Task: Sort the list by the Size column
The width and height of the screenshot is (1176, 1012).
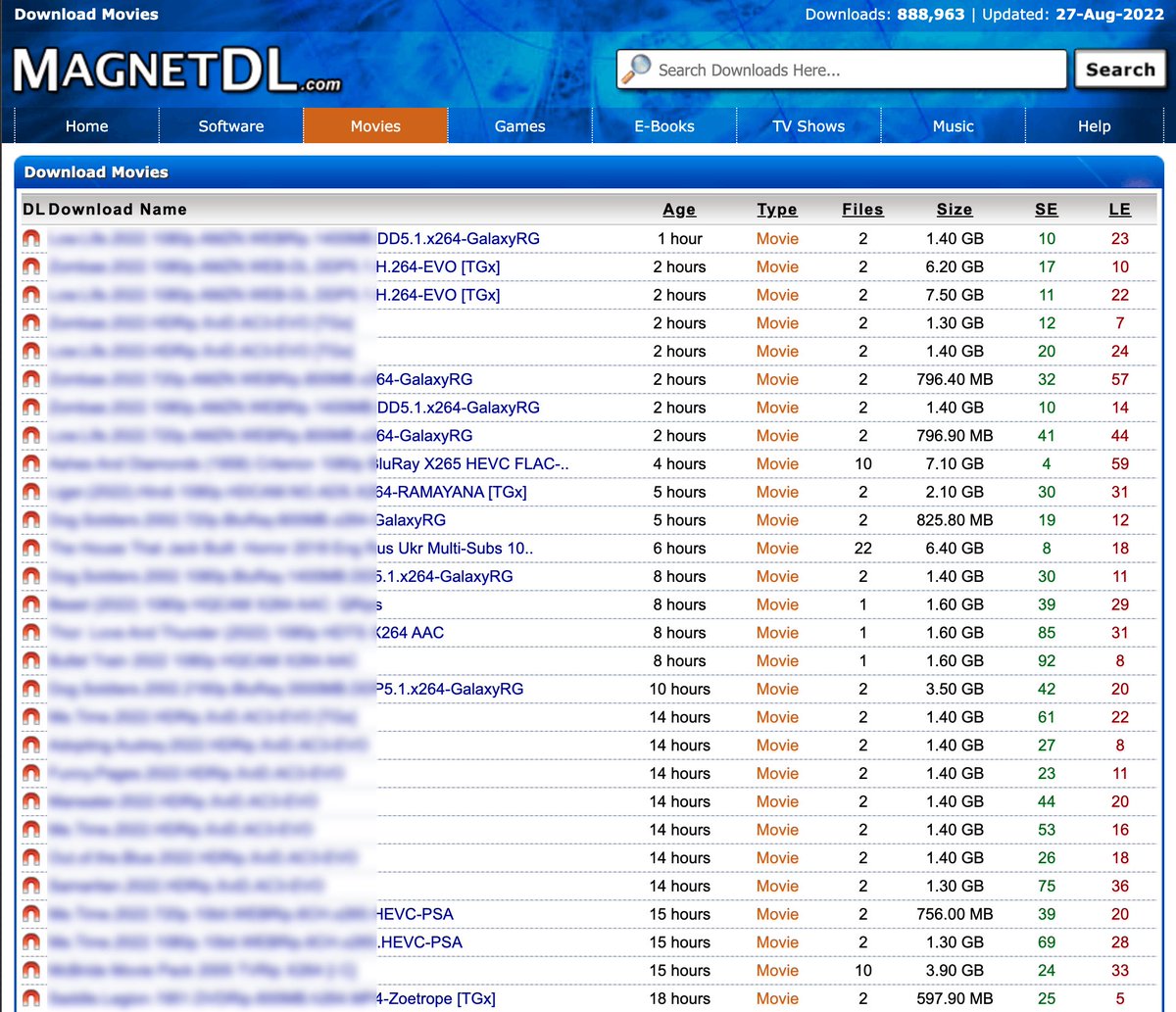Action: (955, 210)
